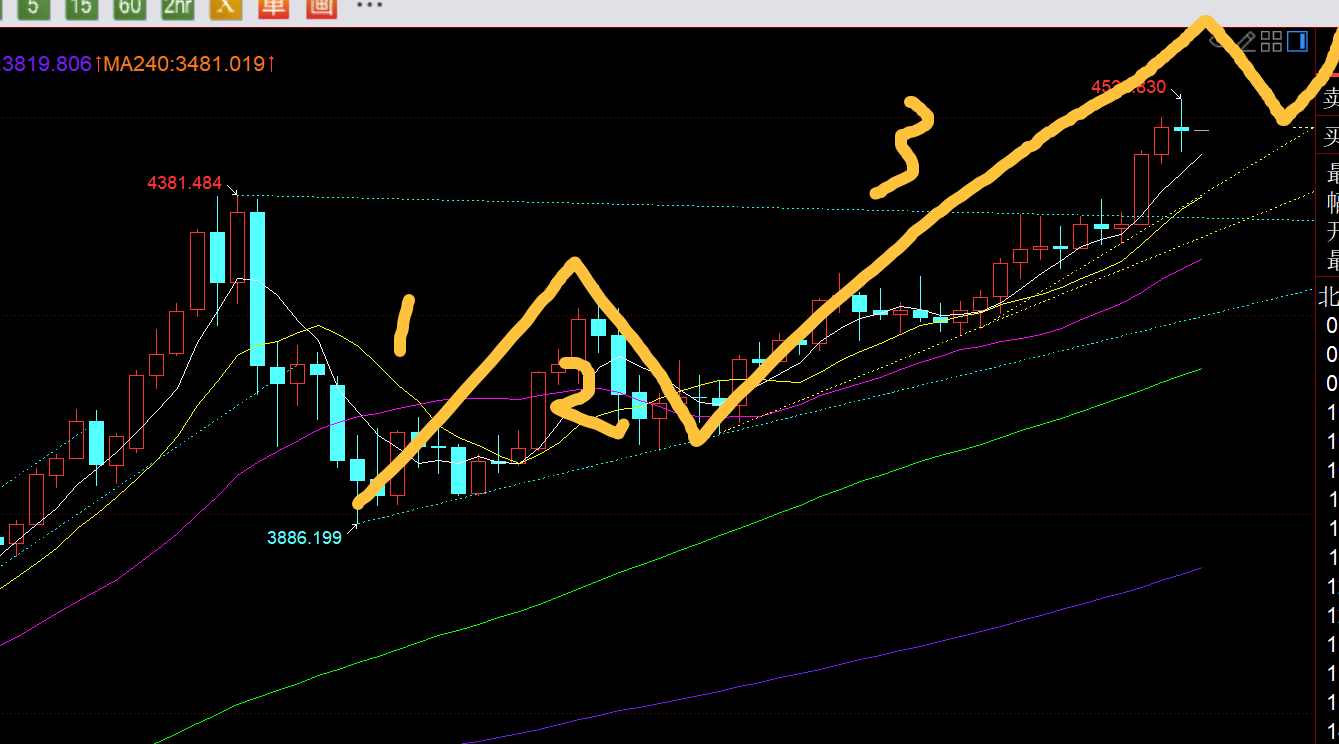
Task: Click the 3886.199 low price label
Action: pos(304,538)
